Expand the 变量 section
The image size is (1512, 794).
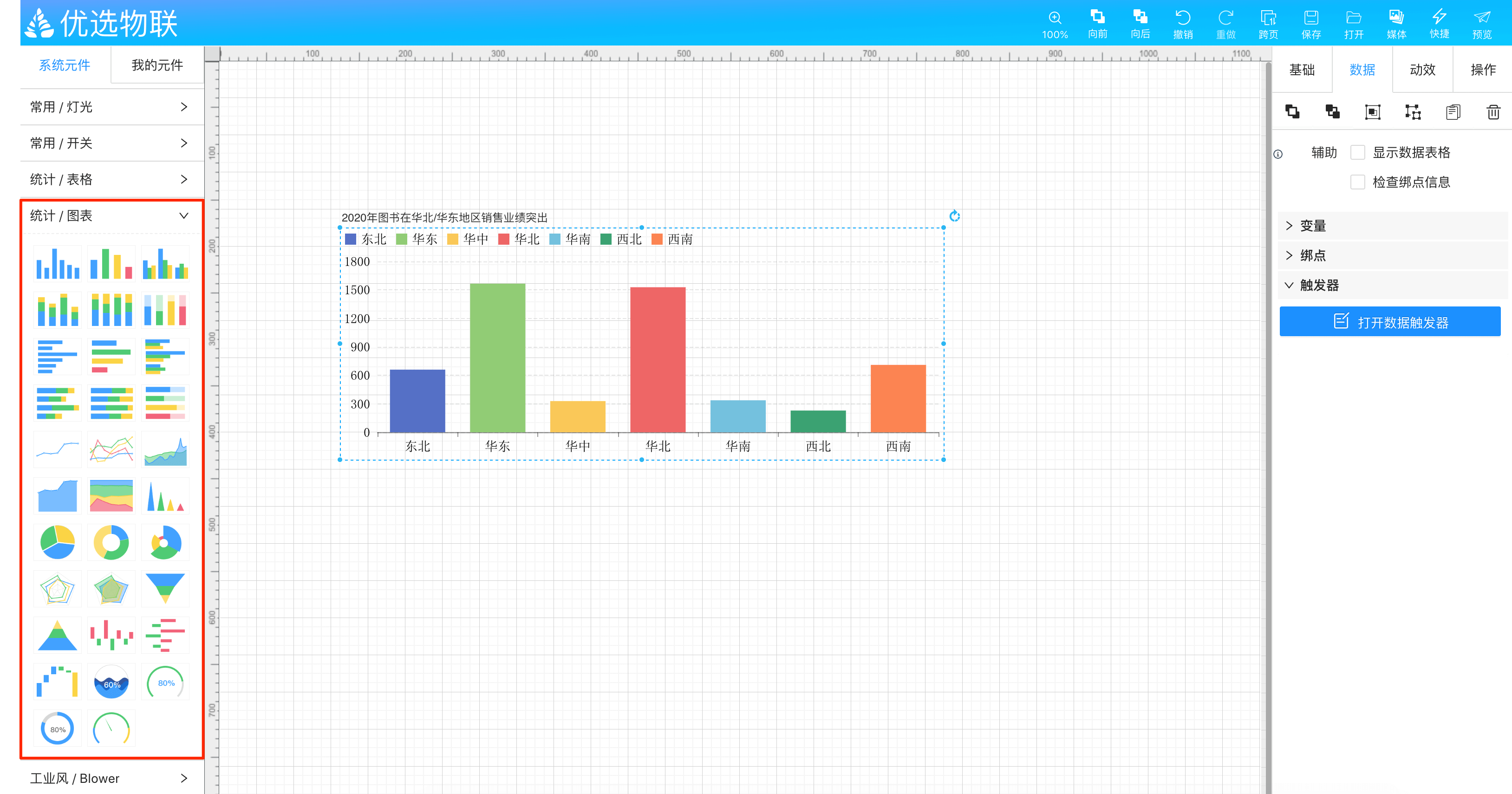pyautogui.click(x=1392, y=226)
